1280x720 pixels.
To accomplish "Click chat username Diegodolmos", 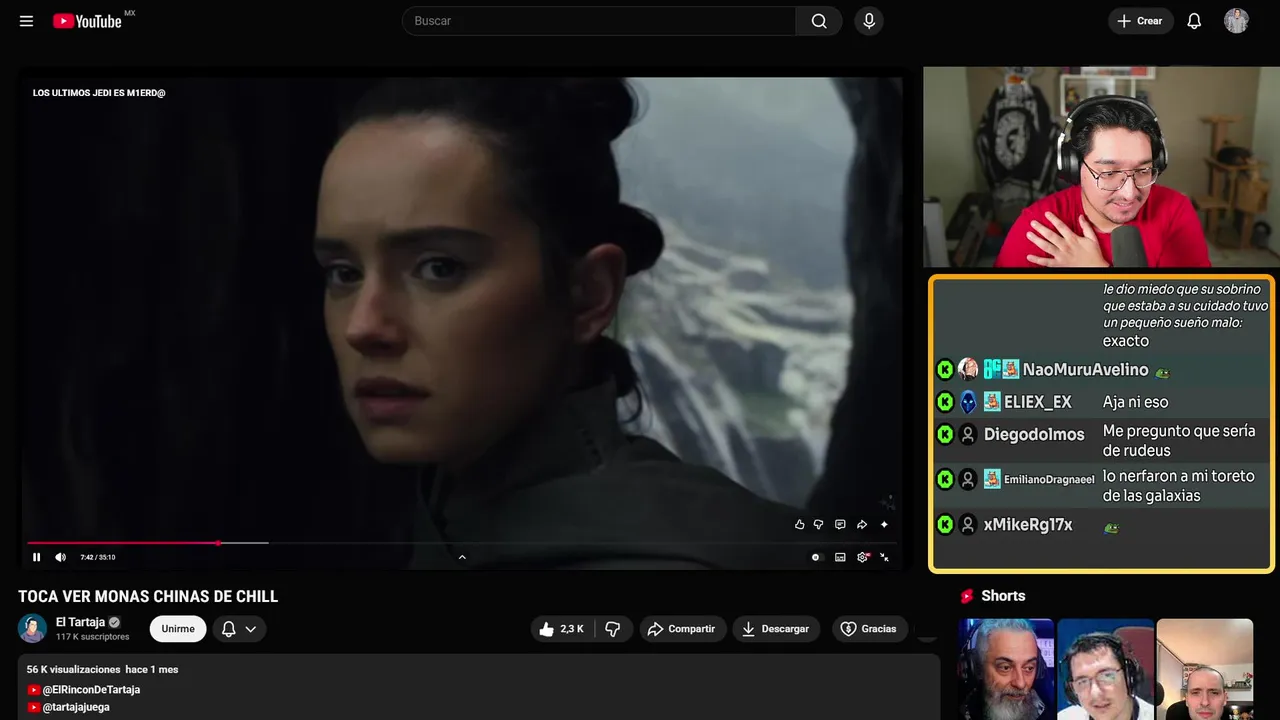I will point(1034,434).
